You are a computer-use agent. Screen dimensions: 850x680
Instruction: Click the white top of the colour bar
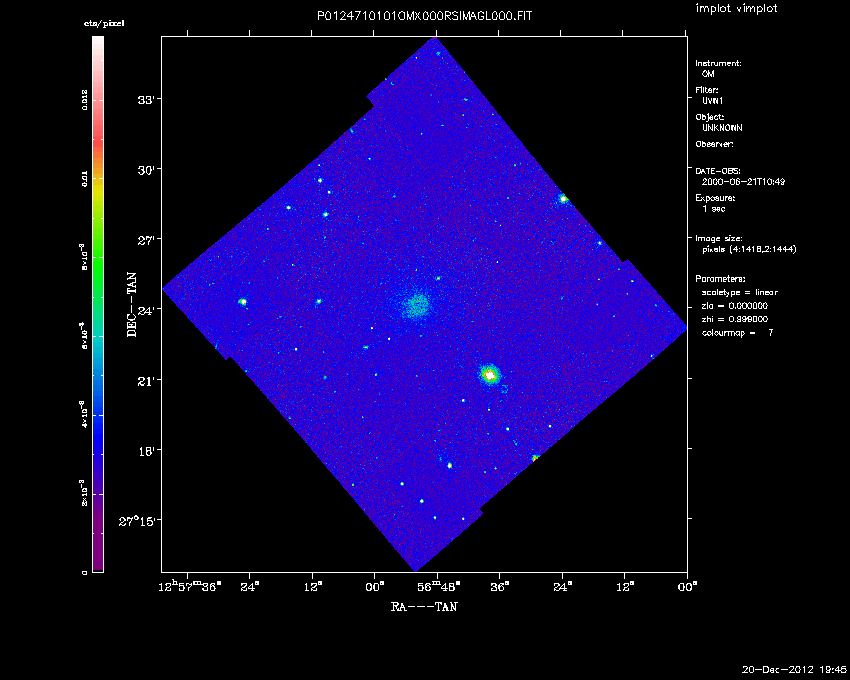coord(98,43)
